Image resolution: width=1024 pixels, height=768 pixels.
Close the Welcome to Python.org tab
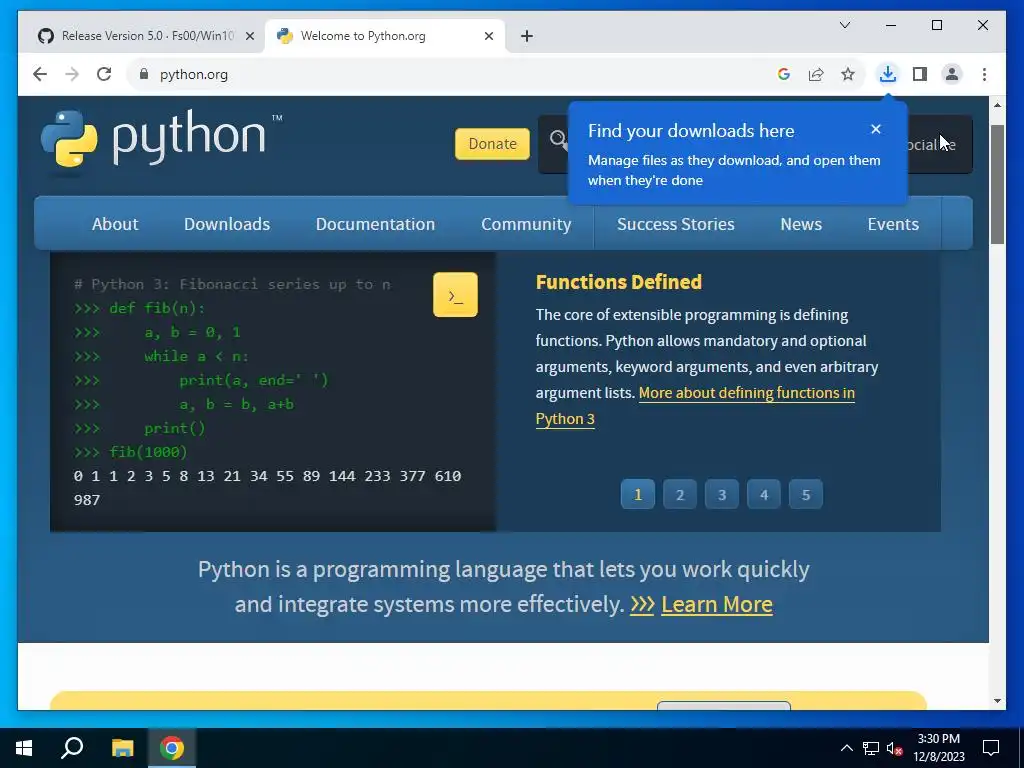[x=488, y=36]
